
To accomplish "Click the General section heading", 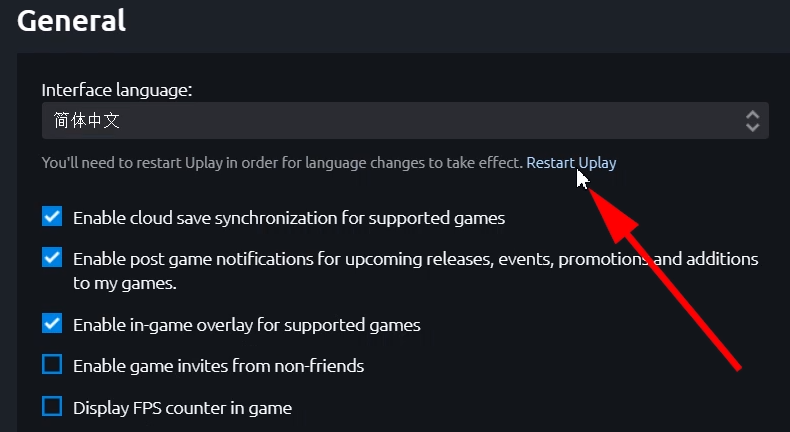I will click(71, 19).
